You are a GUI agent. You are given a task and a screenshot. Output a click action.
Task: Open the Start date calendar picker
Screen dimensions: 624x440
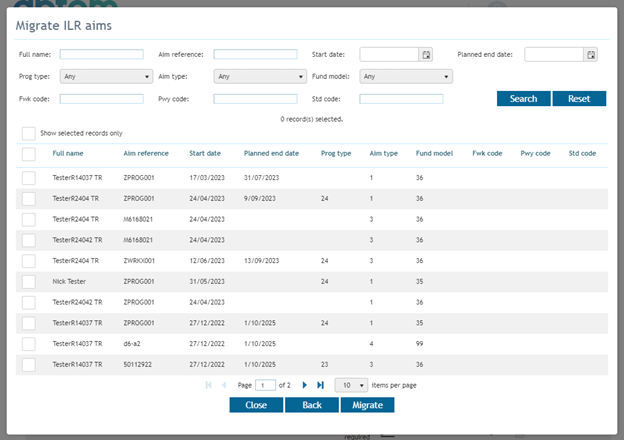click(x=426, y=55)
